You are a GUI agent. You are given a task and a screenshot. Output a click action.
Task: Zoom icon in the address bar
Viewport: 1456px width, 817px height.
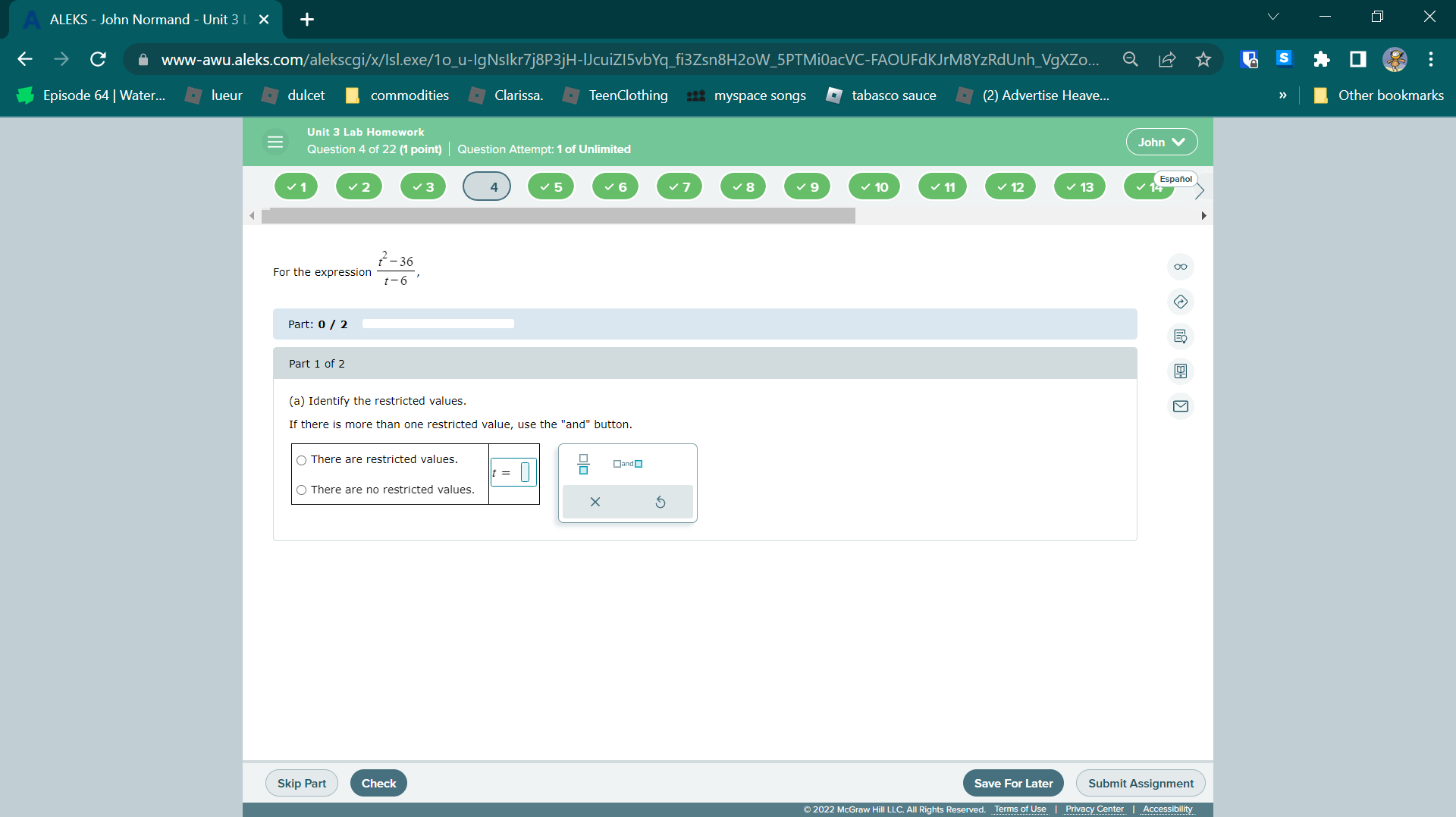(1131, 59)
